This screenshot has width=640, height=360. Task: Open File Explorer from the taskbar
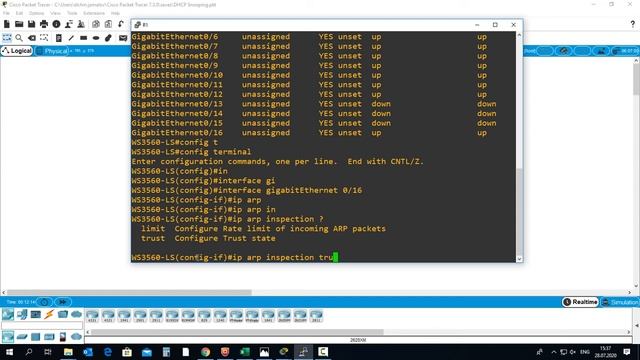68,352
